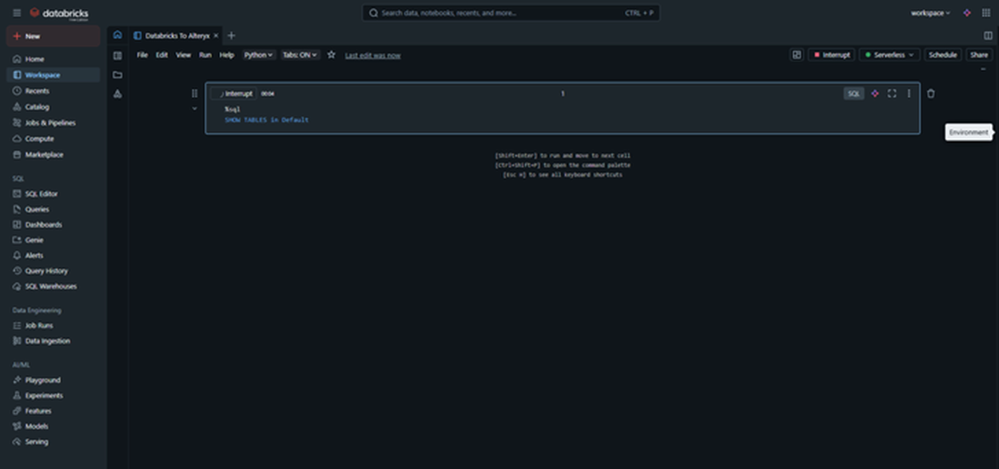This screenshot has height=469, width=999.
Task: Open the Help menu
Action: tap(227, 55)
